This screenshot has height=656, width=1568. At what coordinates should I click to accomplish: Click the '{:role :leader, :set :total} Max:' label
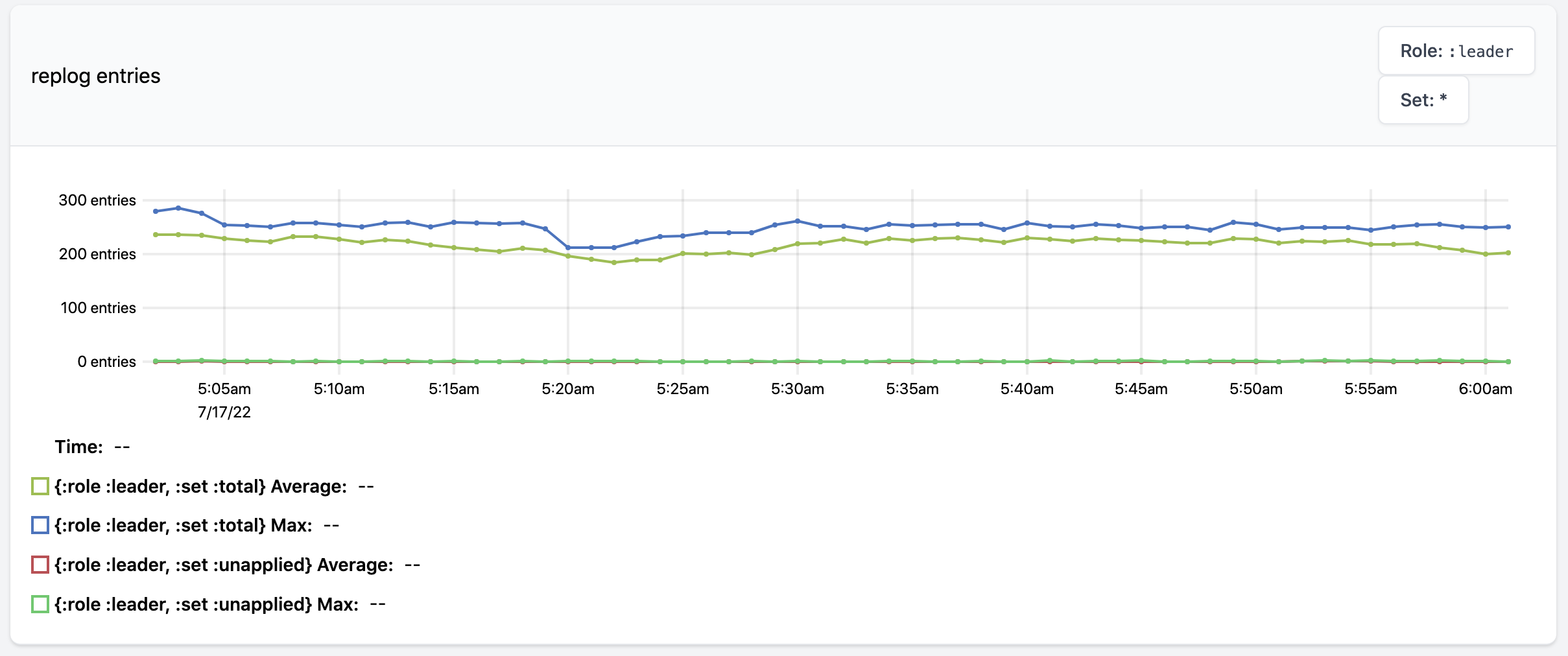(x=184, y=525)
